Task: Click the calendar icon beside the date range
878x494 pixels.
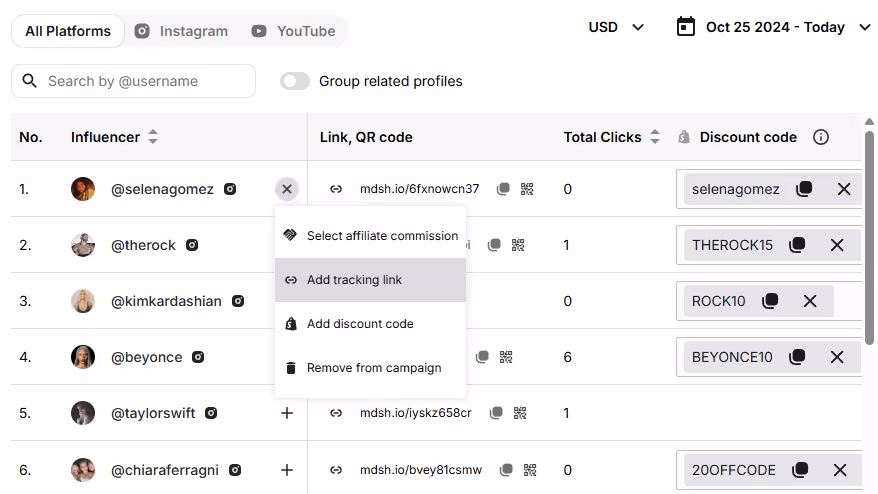Action: tap(686, 26)
